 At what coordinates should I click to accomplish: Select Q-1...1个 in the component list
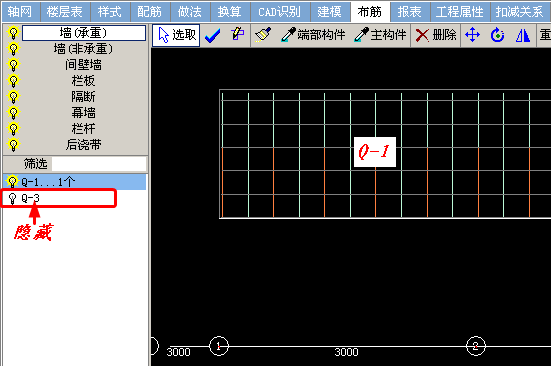(x=75, y=182)
